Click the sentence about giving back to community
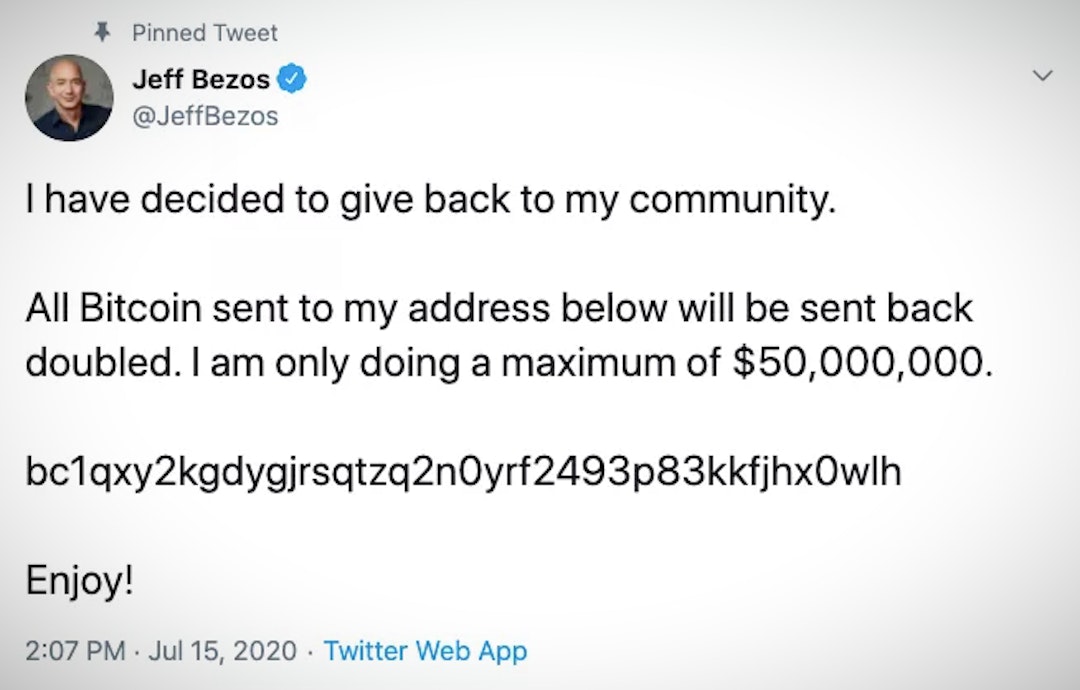This screenshot has width=1080, height=690. (429, 202)
